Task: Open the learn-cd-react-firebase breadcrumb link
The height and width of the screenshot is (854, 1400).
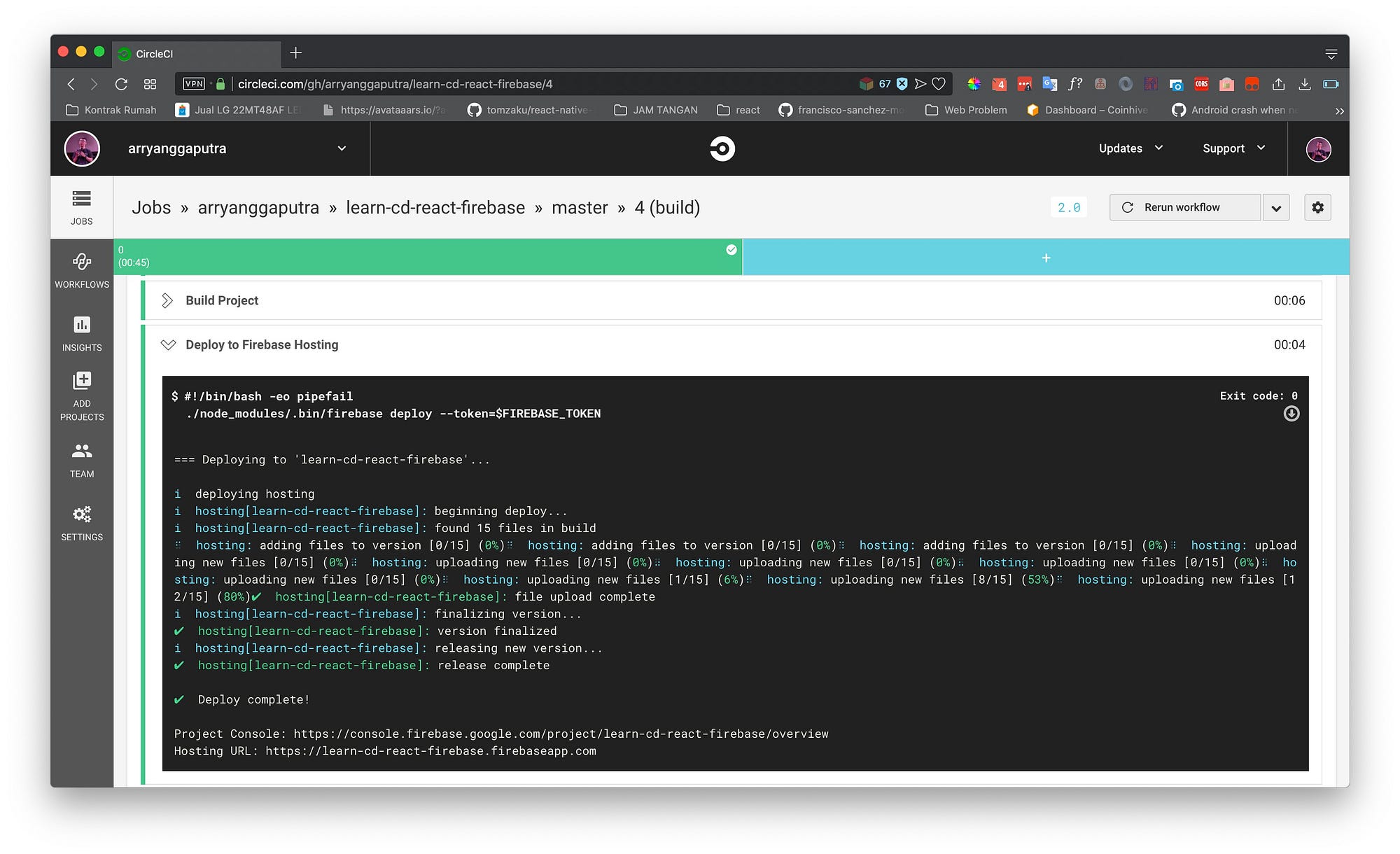Action: pos(435,207)
